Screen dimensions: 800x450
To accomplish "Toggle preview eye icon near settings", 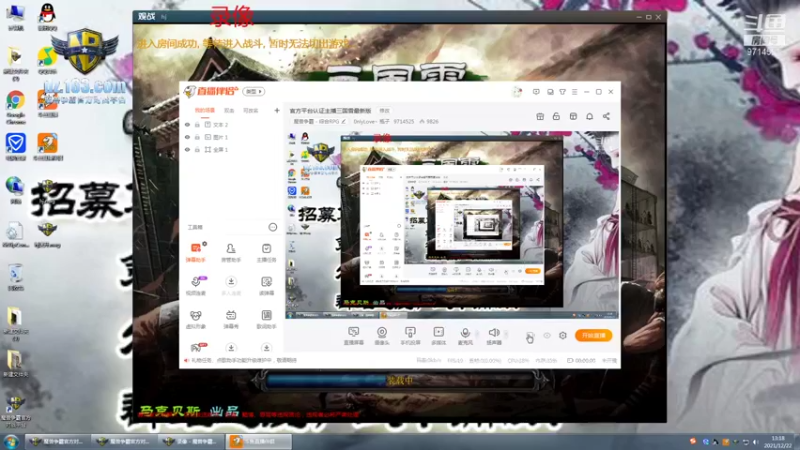I will (x=546, y=336).
